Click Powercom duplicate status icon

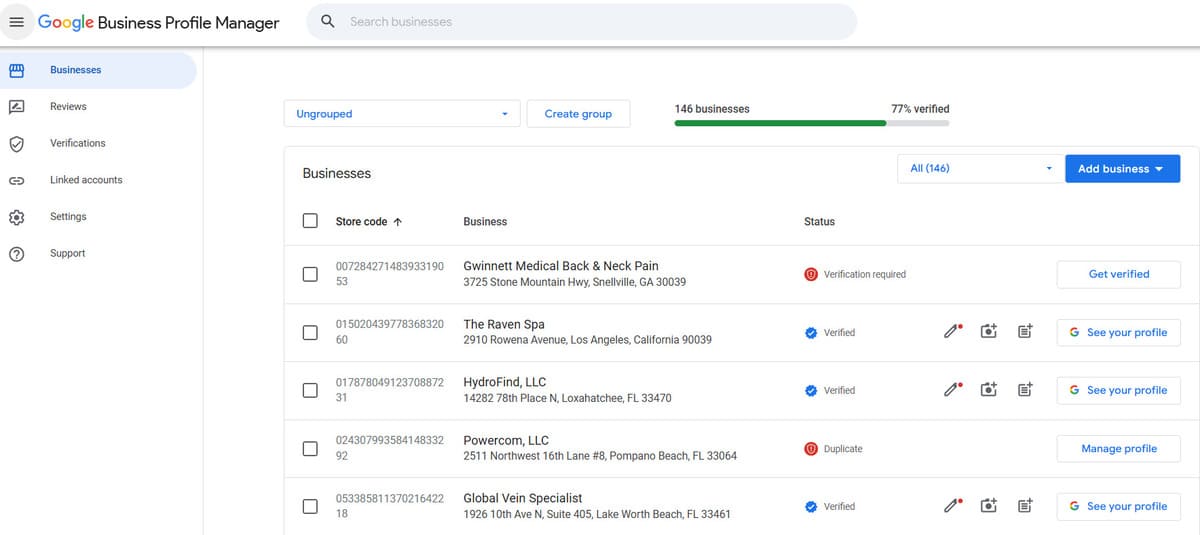[x=811, y=449]
